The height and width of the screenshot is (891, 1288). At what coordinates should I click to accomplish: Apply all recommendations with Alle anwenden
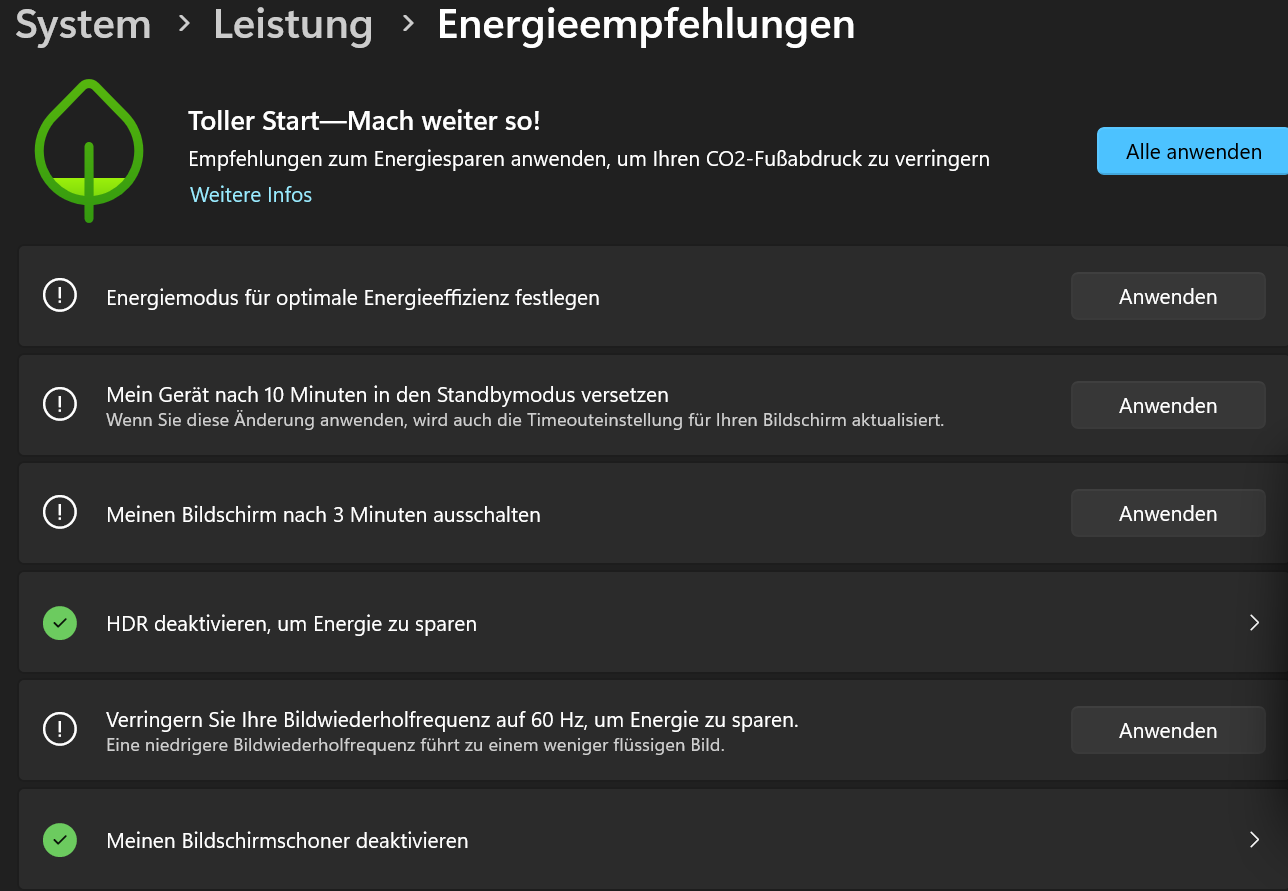click(1192, 152)
